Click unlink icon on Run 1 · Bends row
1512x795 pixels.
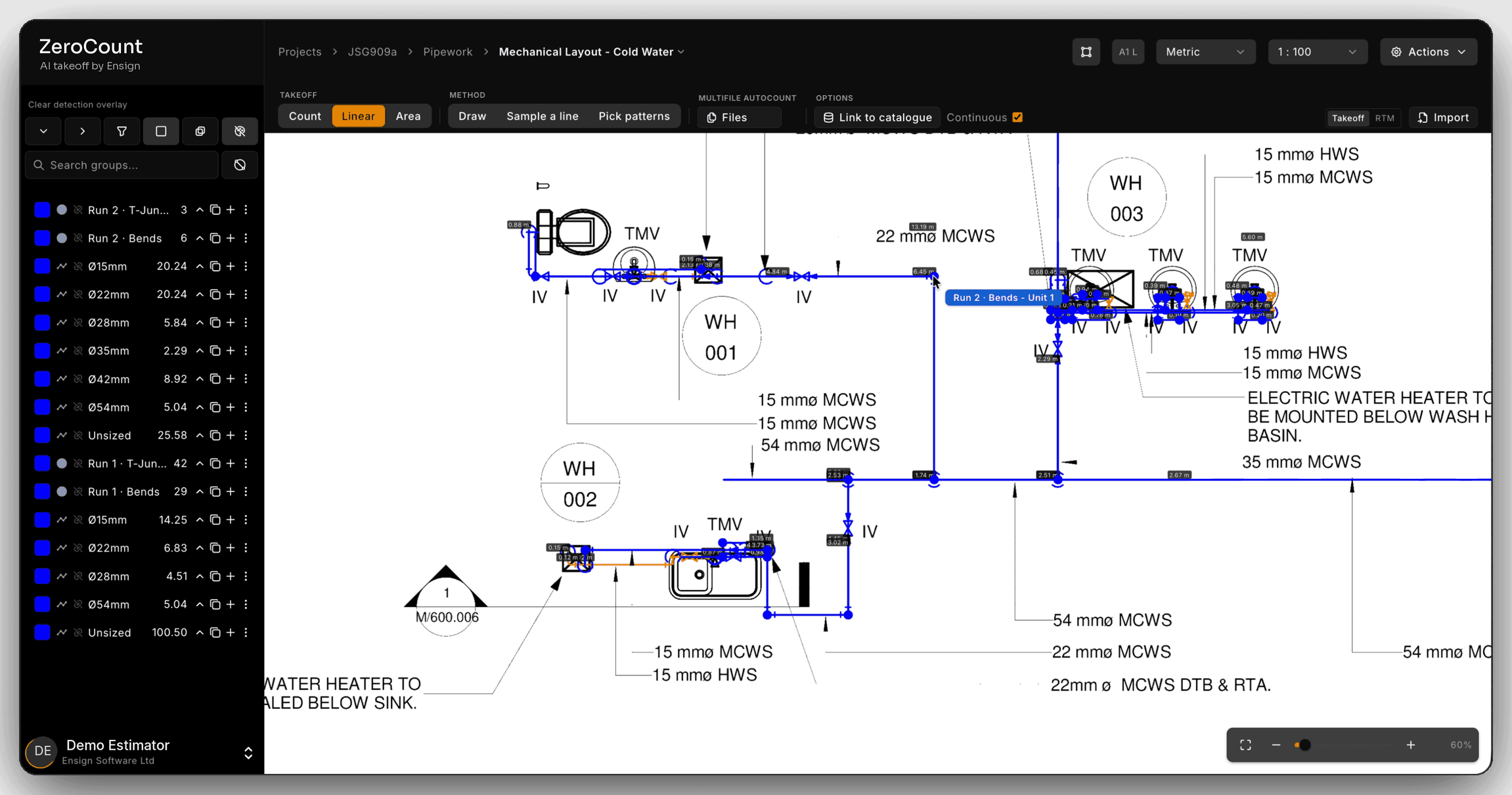pos(78,491)
